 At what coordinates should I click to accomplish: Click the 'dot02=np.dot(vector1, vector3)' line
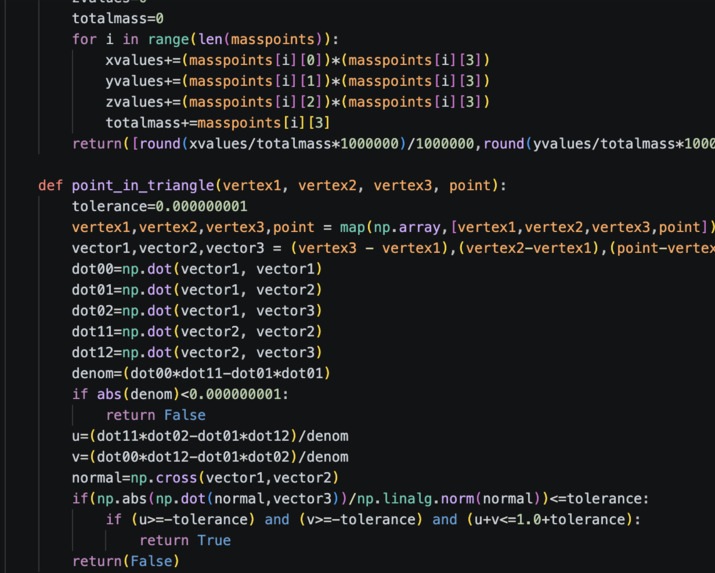[x=197, y=311]
